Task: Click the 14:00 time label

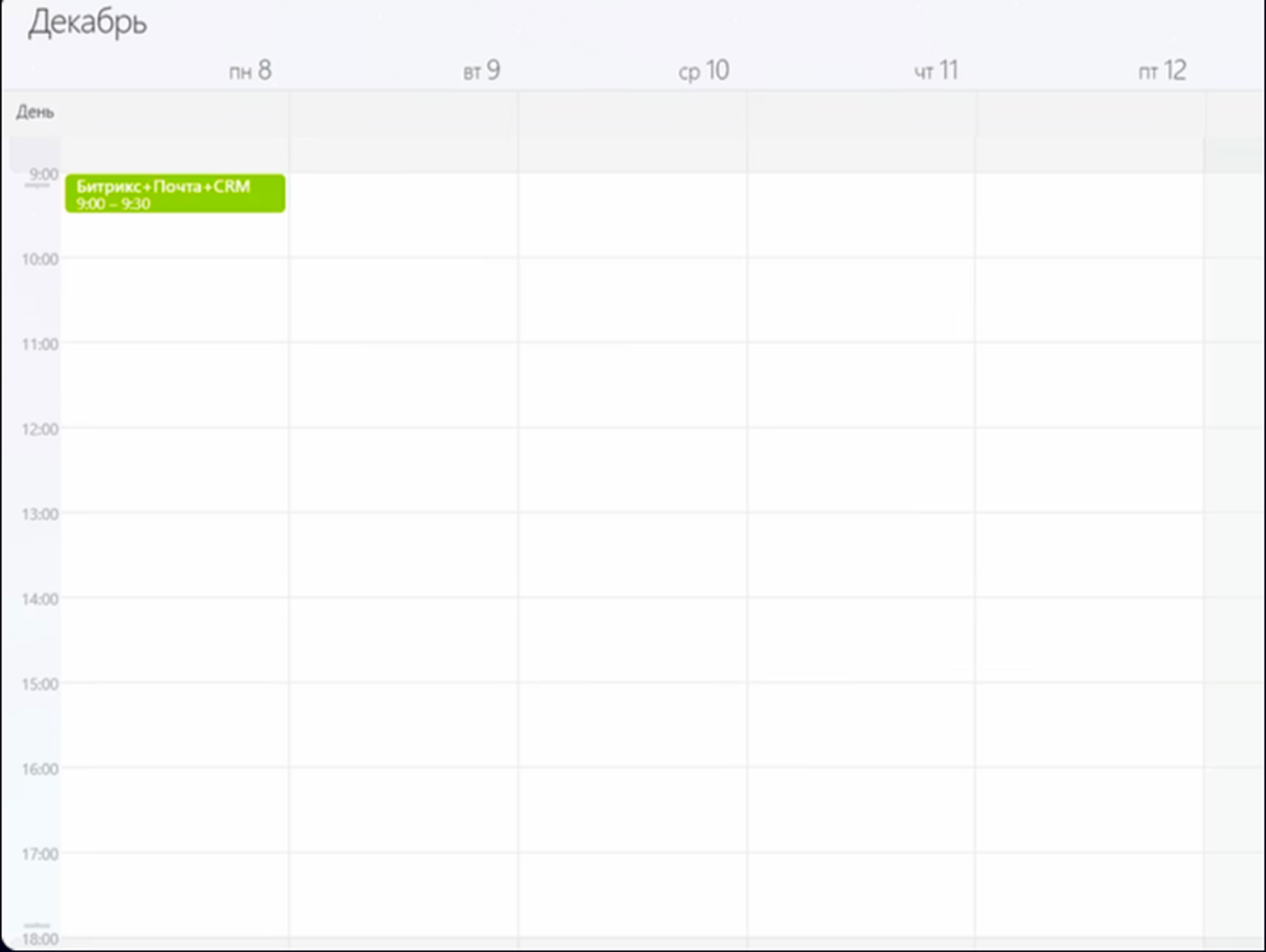Action: [40, 599]
